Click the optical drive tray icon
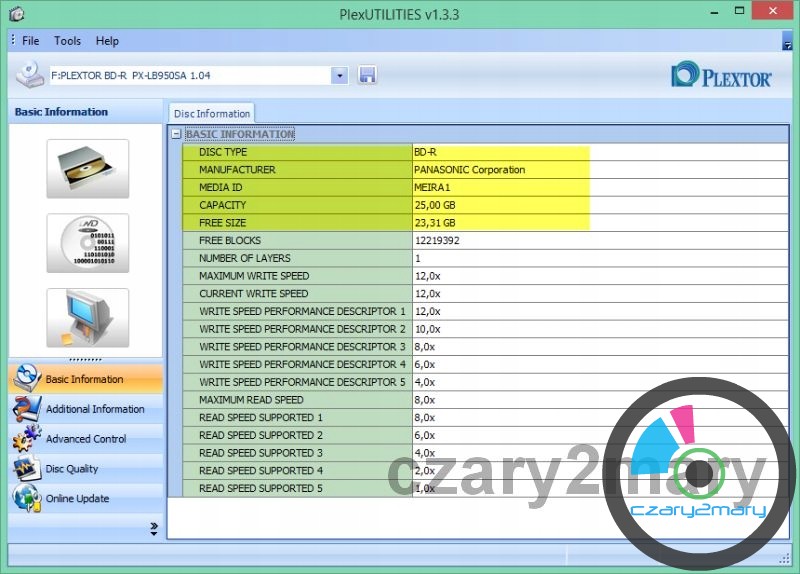 point(87,168)
